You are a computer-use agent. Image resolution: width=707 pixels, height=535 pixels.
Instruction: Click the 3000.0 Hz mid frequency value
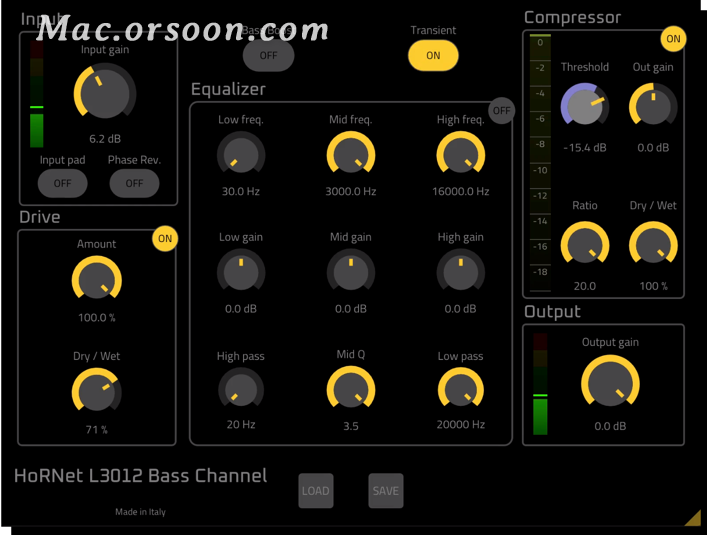coord(351,192)
